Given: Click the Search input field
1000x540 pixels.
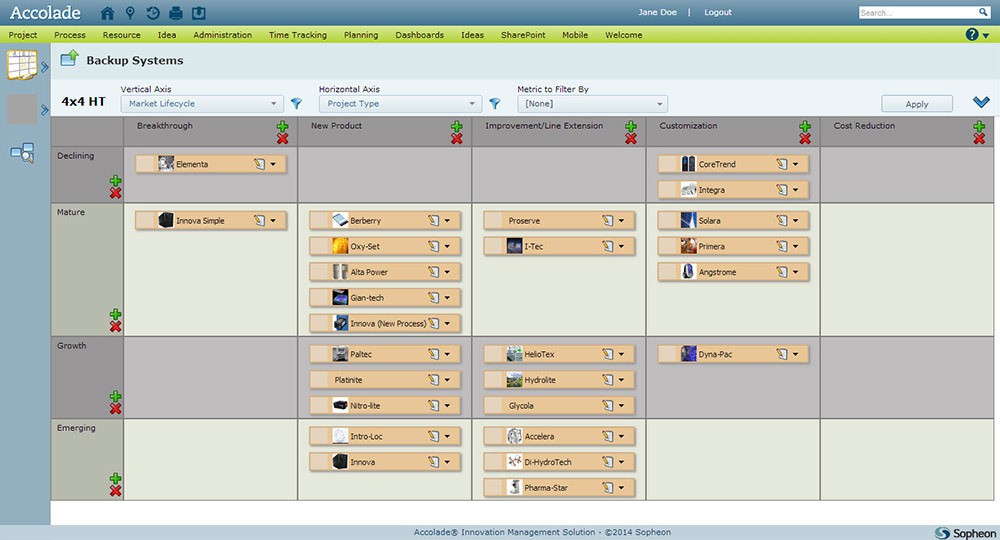Looking at the screenshot, I should coord(917,13).
